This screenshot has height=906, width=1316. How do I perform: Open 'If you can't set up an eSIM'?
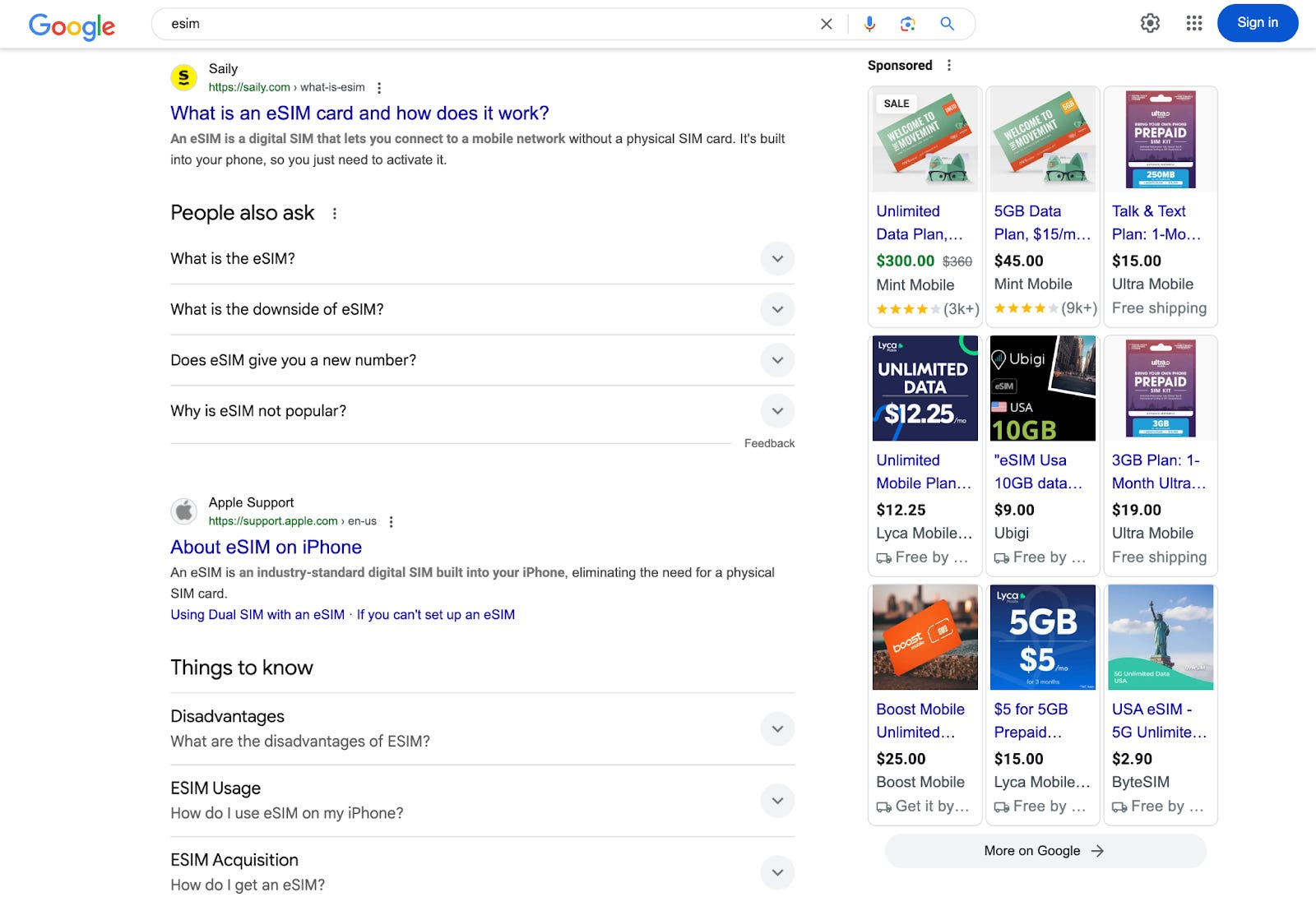tap(436, 615)
